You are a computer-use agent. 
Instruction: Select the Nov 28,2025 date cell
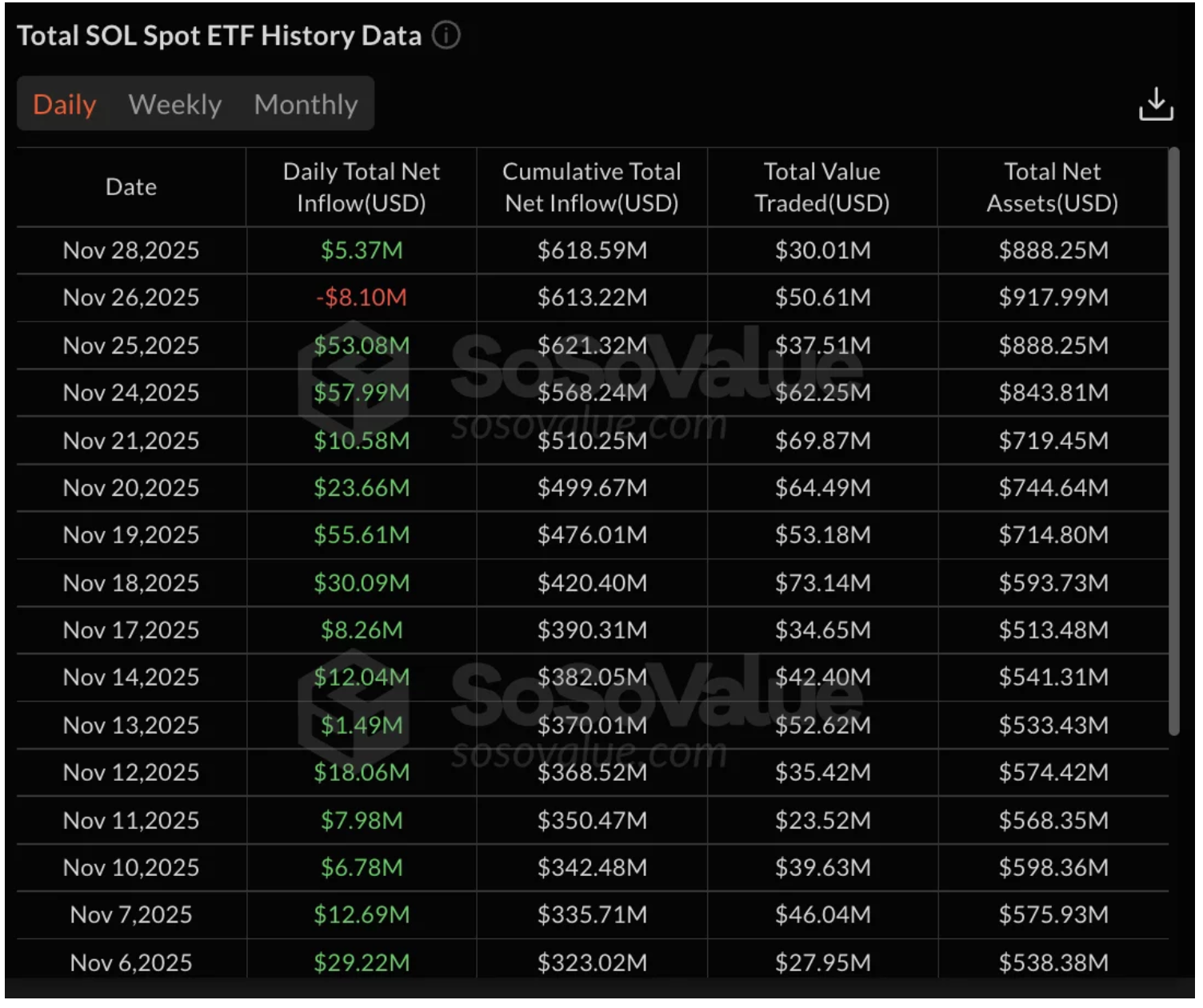pyautogui.click(x=131, y=250)
